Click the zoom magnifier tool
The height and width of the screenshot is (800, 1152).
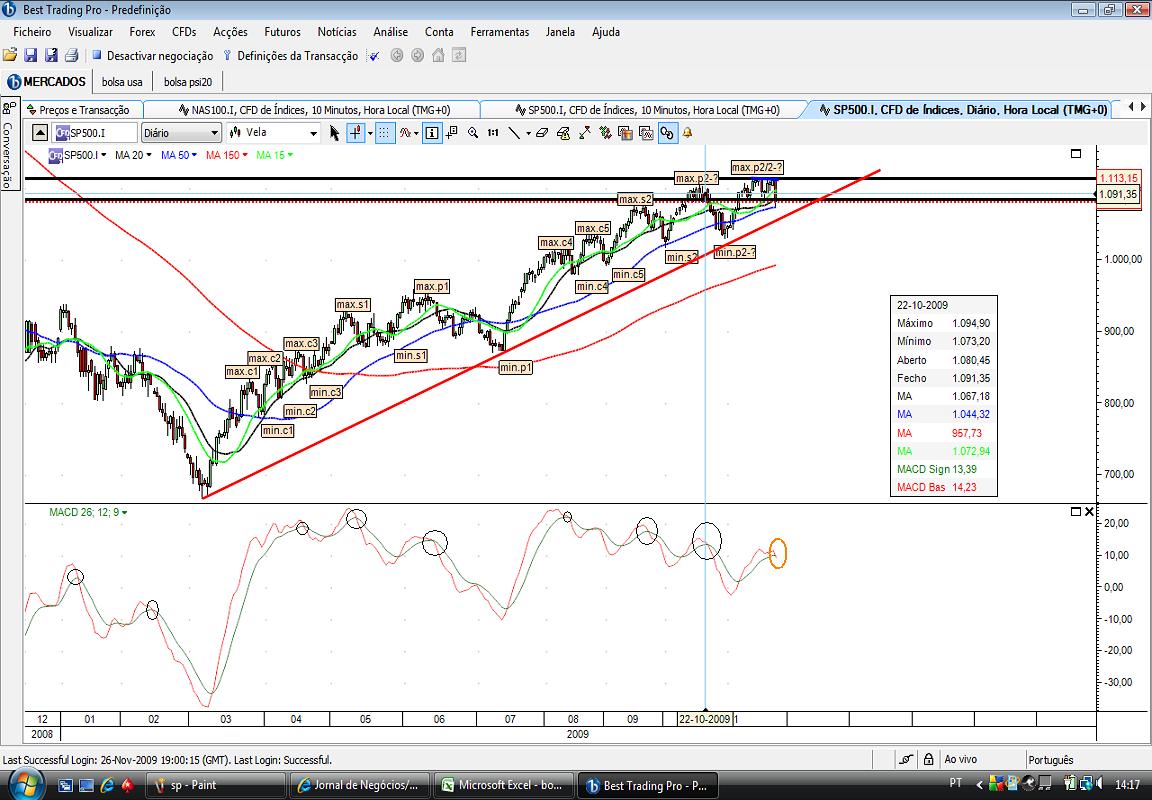click(472, 133)
